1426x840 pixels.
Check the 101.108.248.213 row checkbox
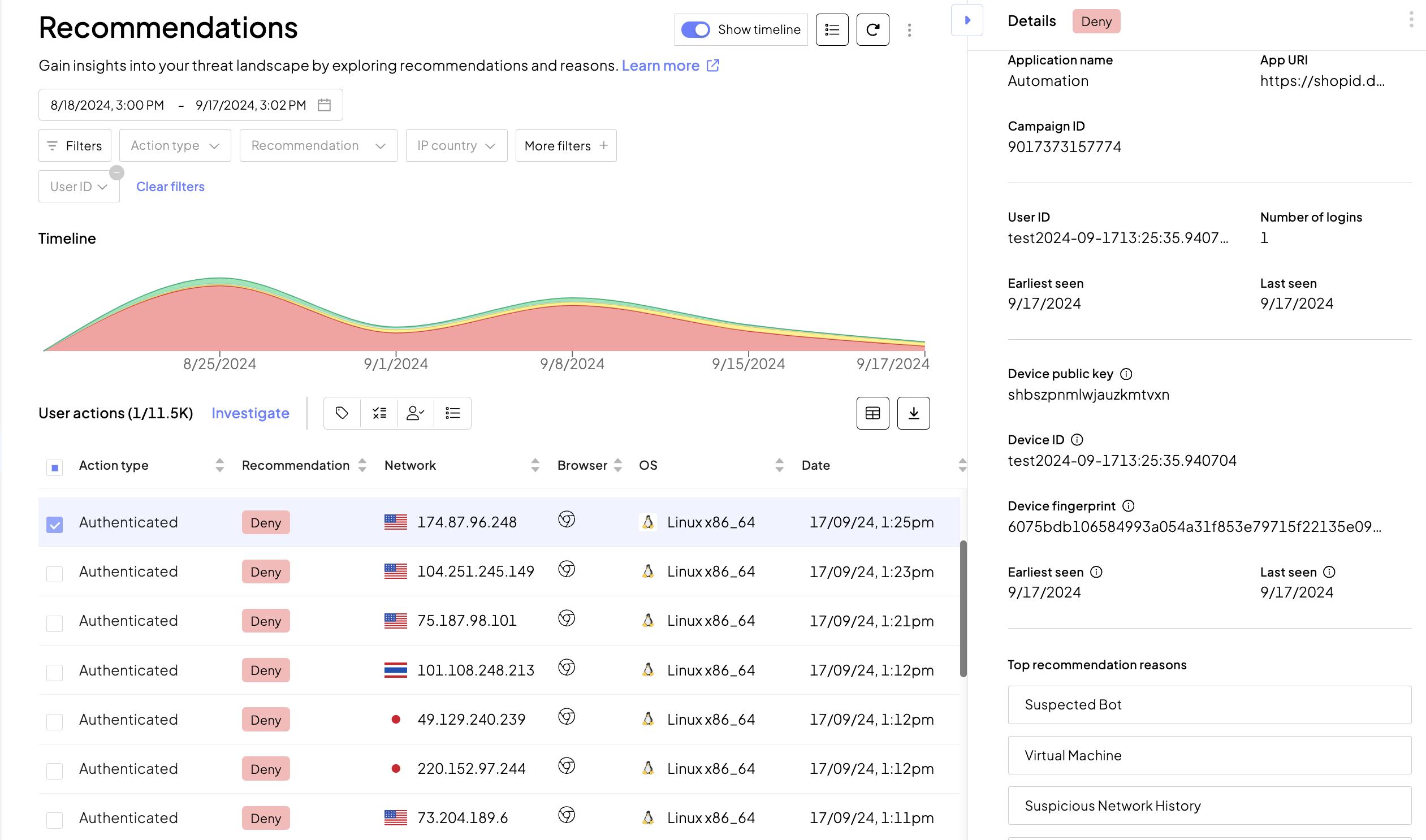pos(54,673)
